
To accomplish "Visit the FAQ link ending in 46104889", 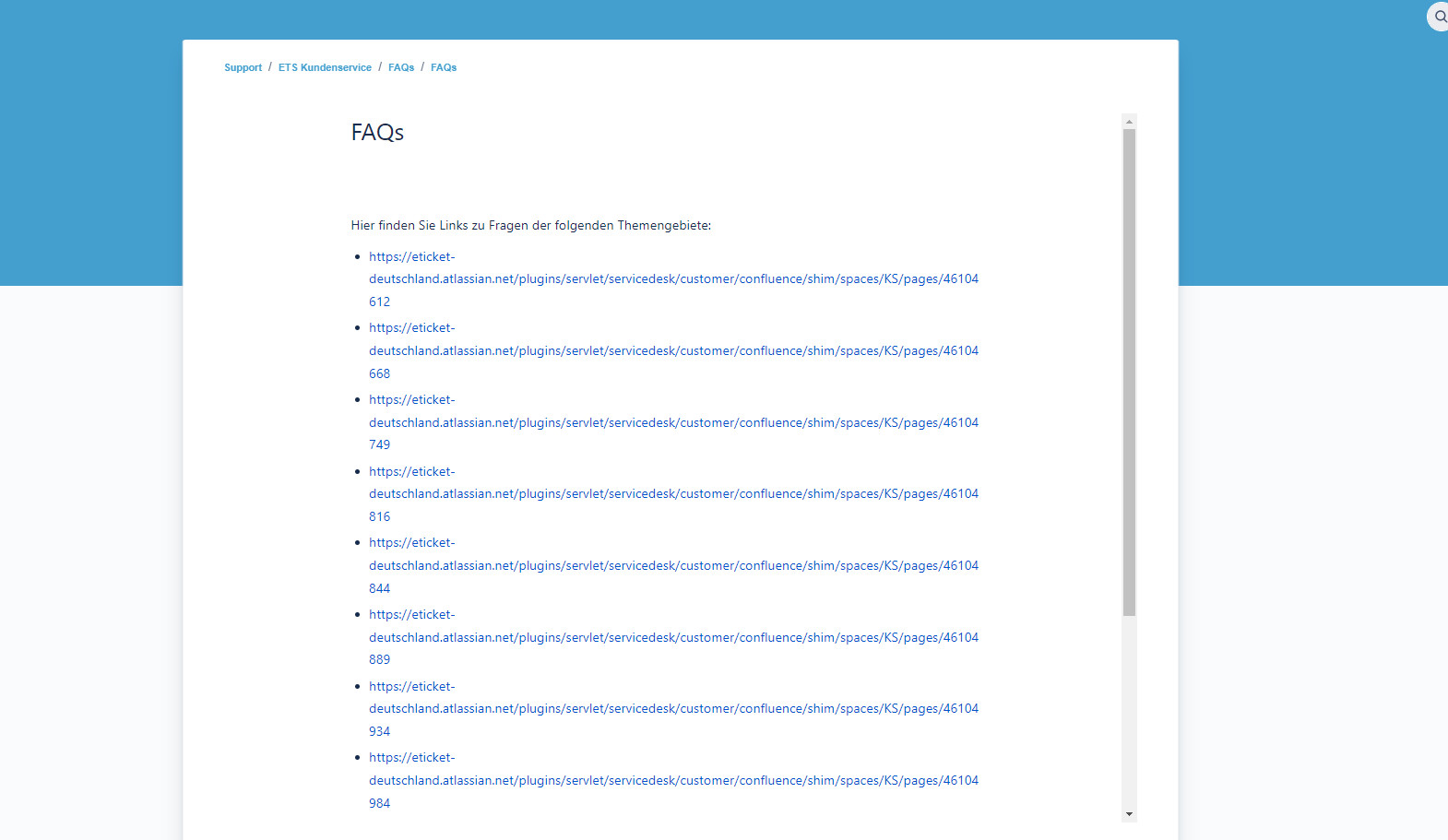I will click(x=673, y=637).
